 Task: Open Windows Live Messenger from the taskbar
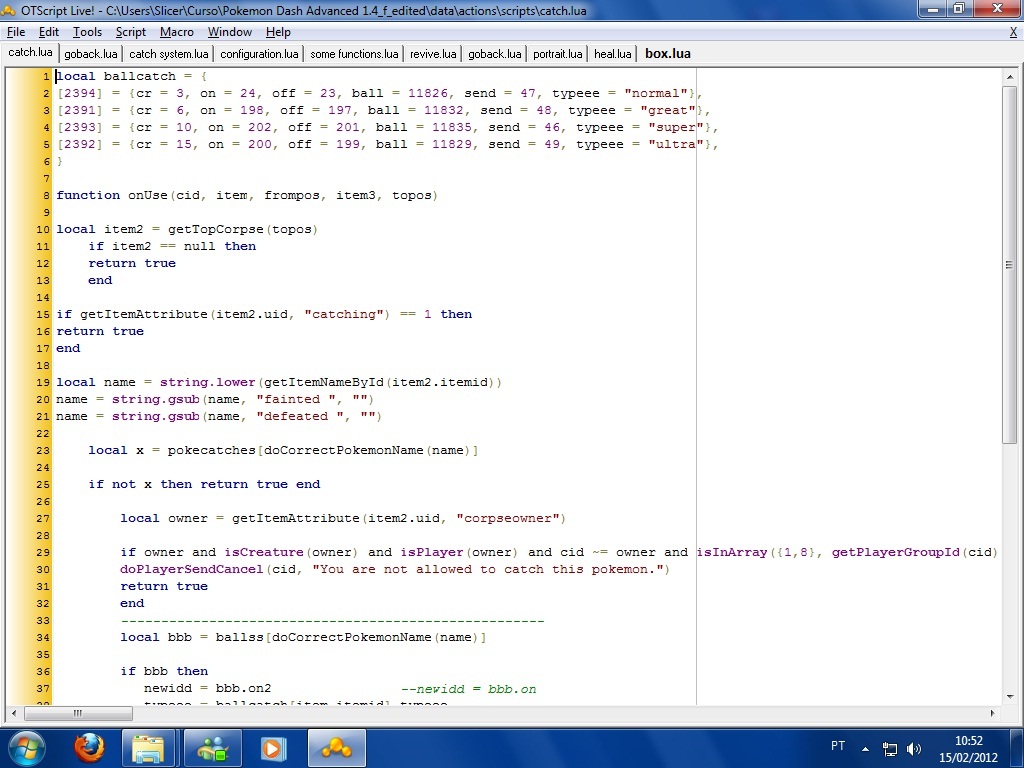point(212,748)
